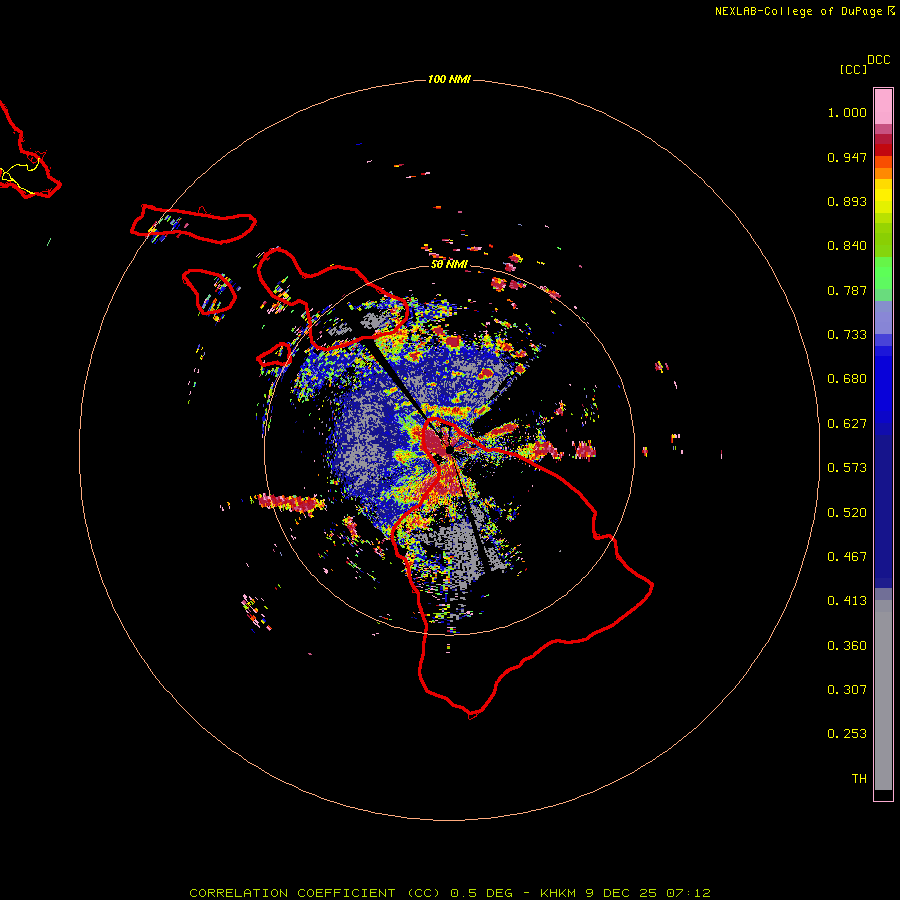
Task: Click the 0.467 legend value
Action: (x=847, y=557)
